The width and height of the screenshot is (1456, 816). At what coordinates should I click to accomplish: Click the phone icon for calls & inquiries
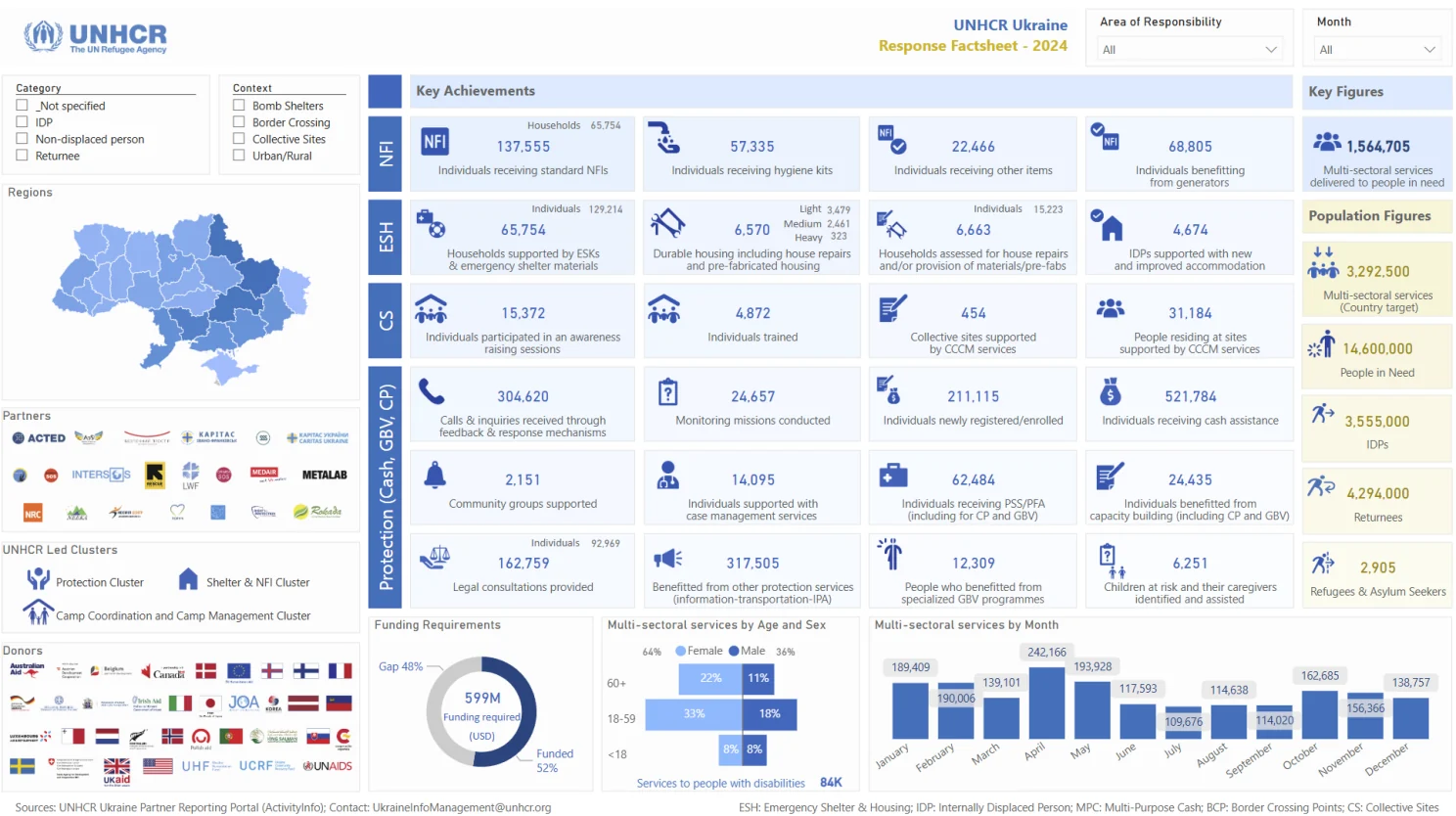(x=432, y=391)
